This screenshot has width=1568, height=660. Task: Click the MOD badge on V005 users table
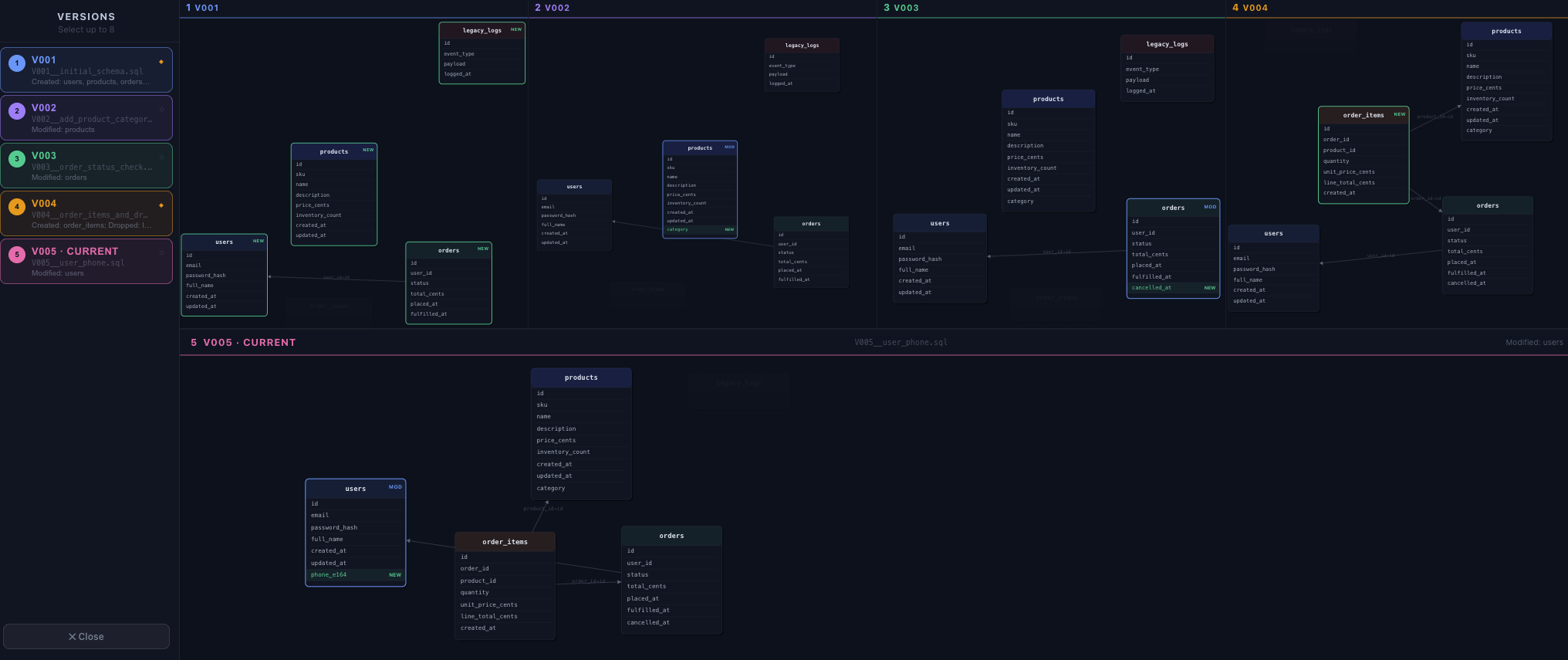[395, 487]
